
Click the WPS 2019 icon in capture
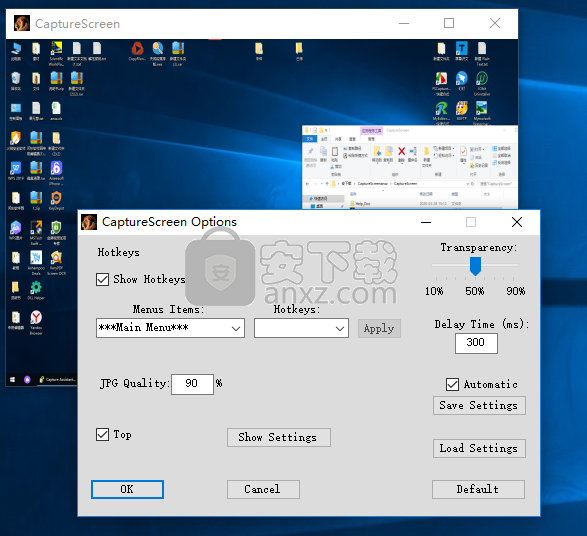click(x=16, y=168)
